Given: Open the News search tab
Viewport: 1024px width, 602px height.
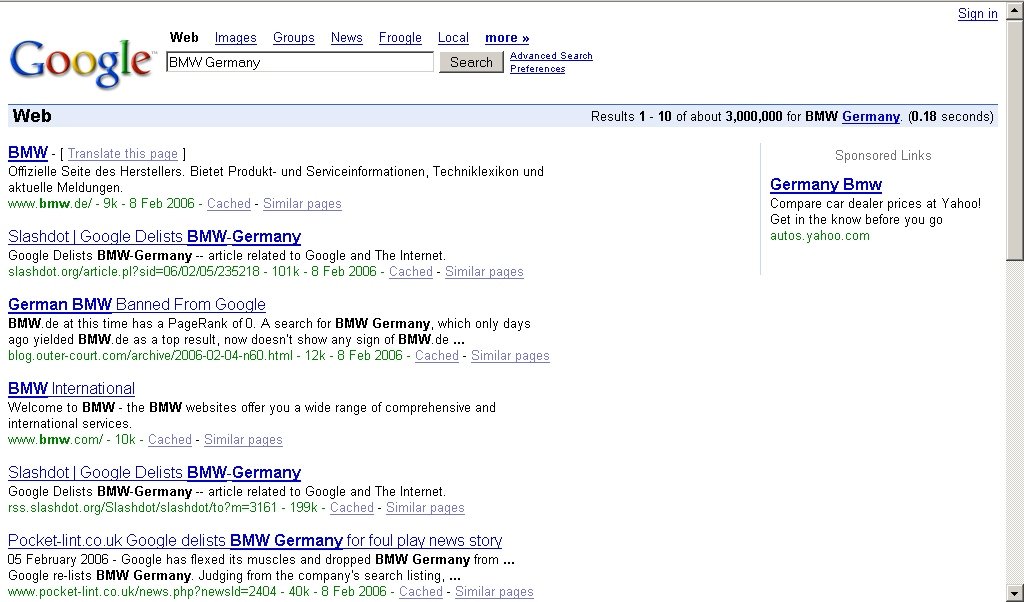Looking at the screenshot, I should [x=347, y=38].
